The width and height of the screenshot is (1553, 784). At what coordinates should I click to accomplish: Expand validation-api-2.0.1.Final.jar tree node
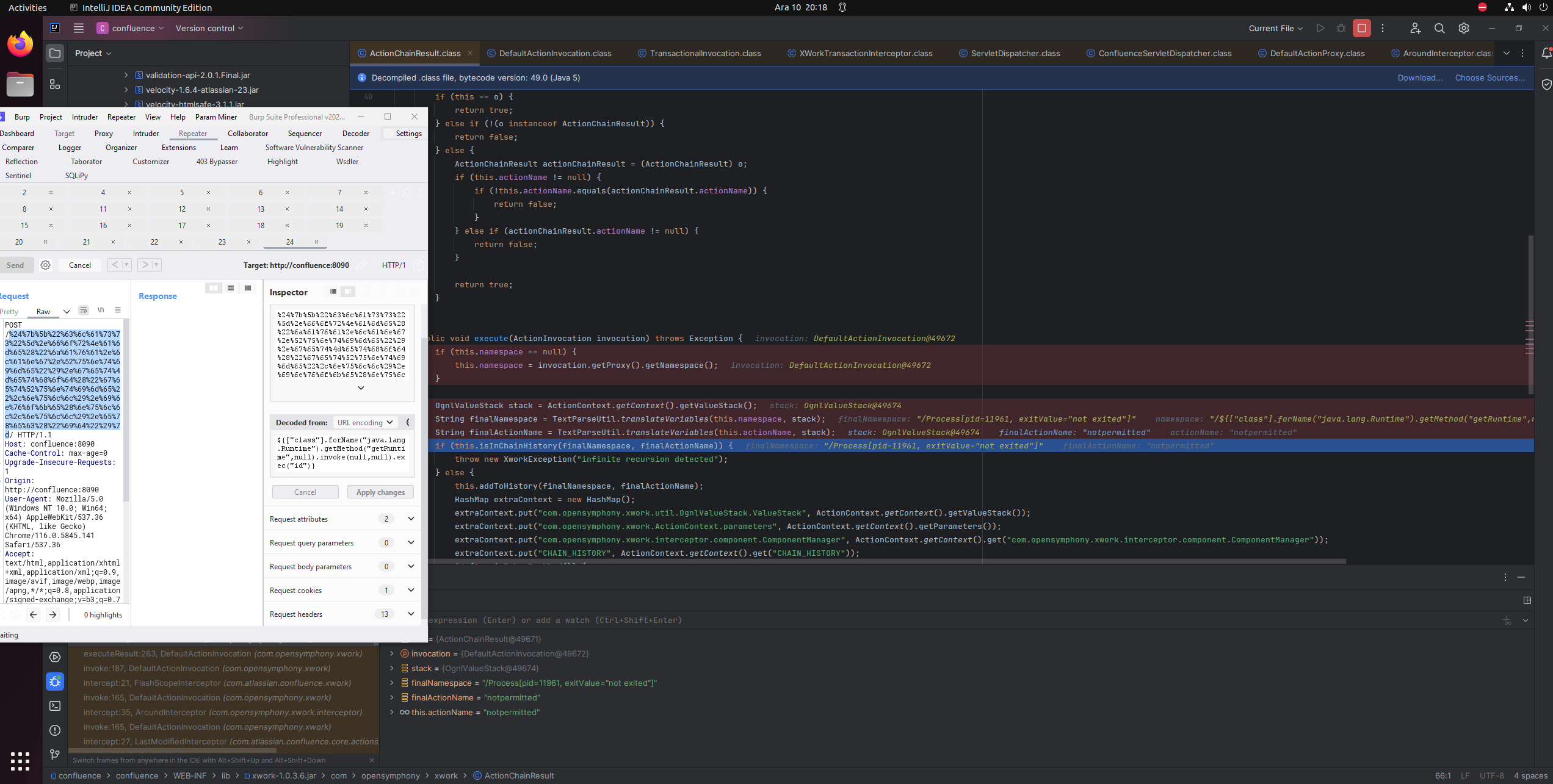click(x=126, y=75)
